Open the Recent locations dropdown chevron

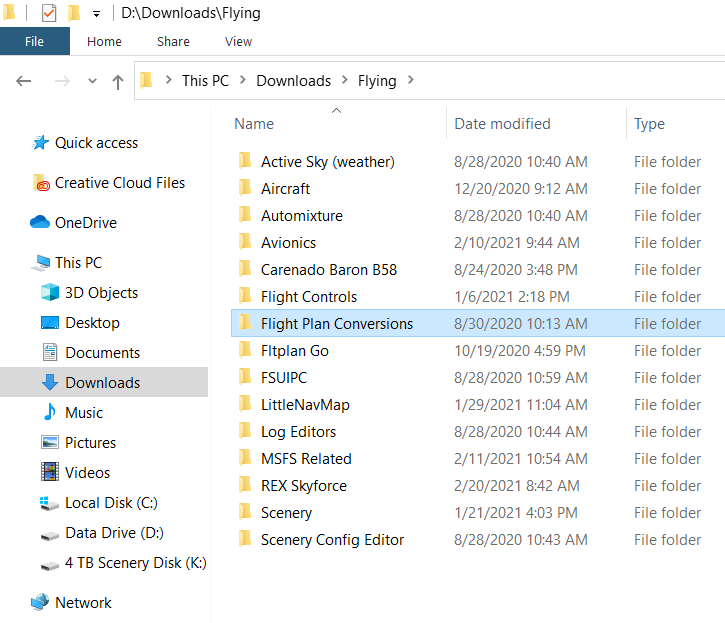point(92,81)
